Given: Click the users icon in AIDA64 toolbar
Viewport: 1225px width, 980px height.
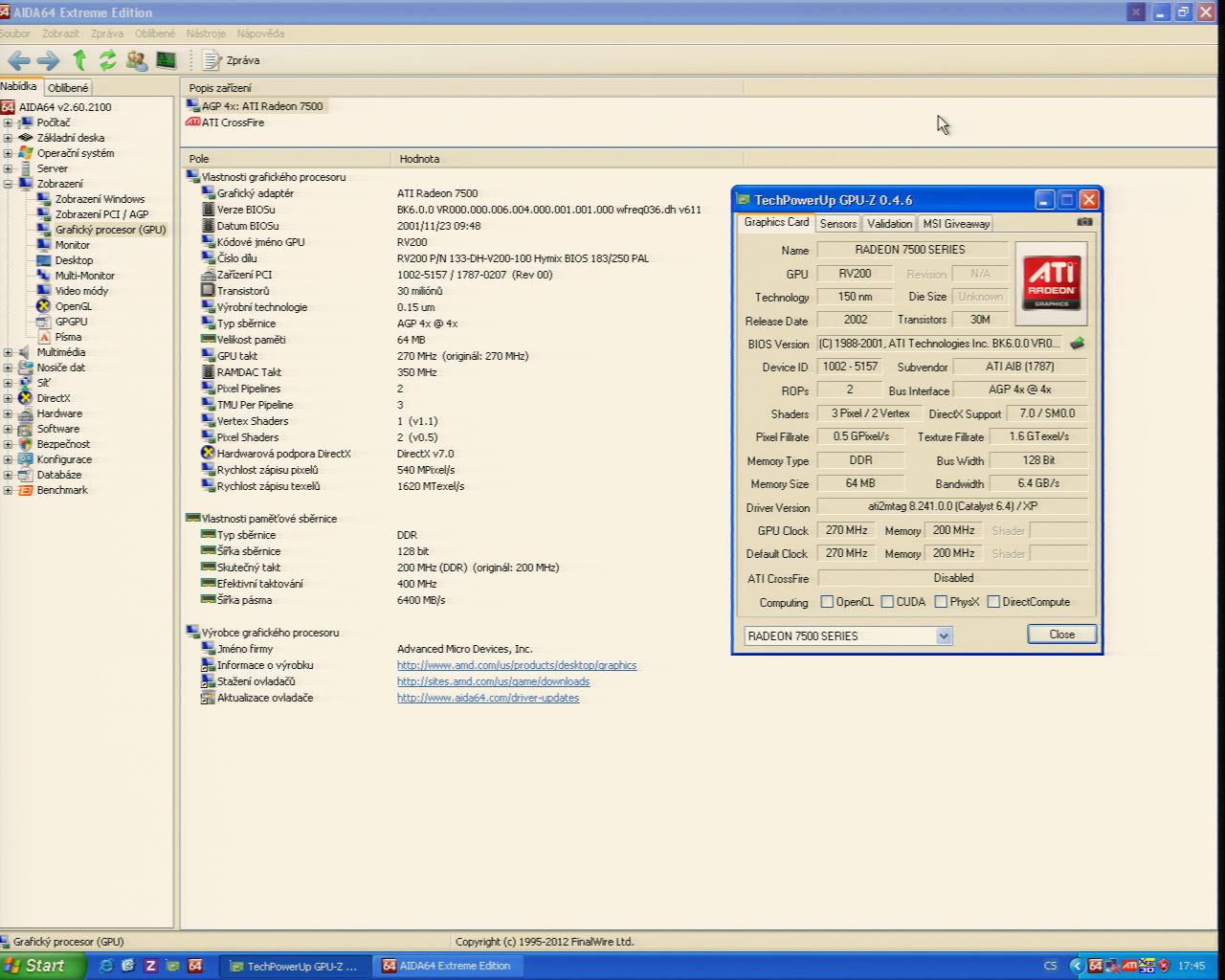Looking at the screenshot, I should tap(137, 60).
